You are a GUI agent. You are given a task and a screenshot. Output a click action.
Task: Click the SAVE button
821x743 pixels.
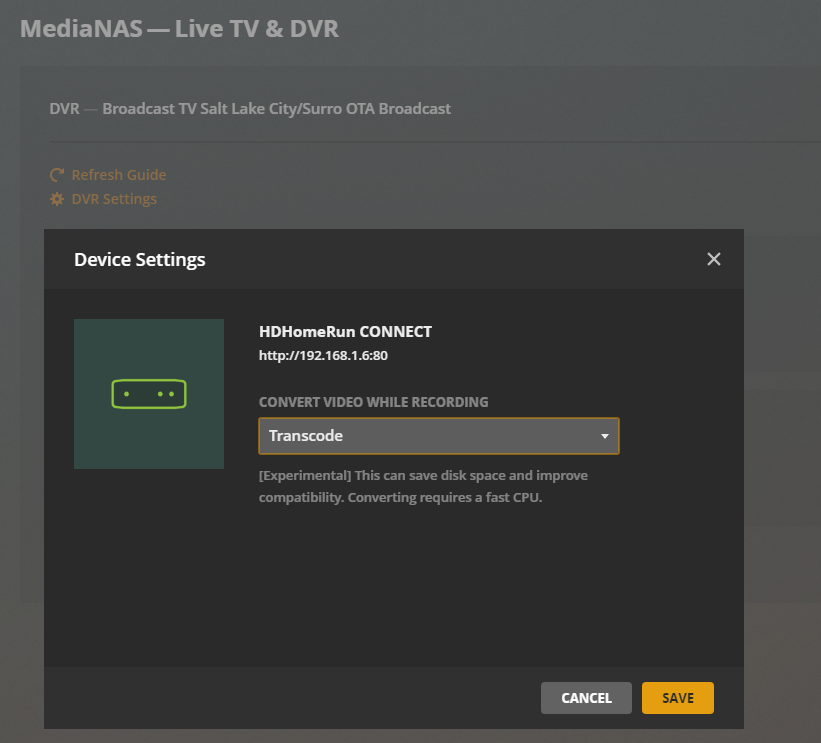pyautogui.click(x=678, y=698)
